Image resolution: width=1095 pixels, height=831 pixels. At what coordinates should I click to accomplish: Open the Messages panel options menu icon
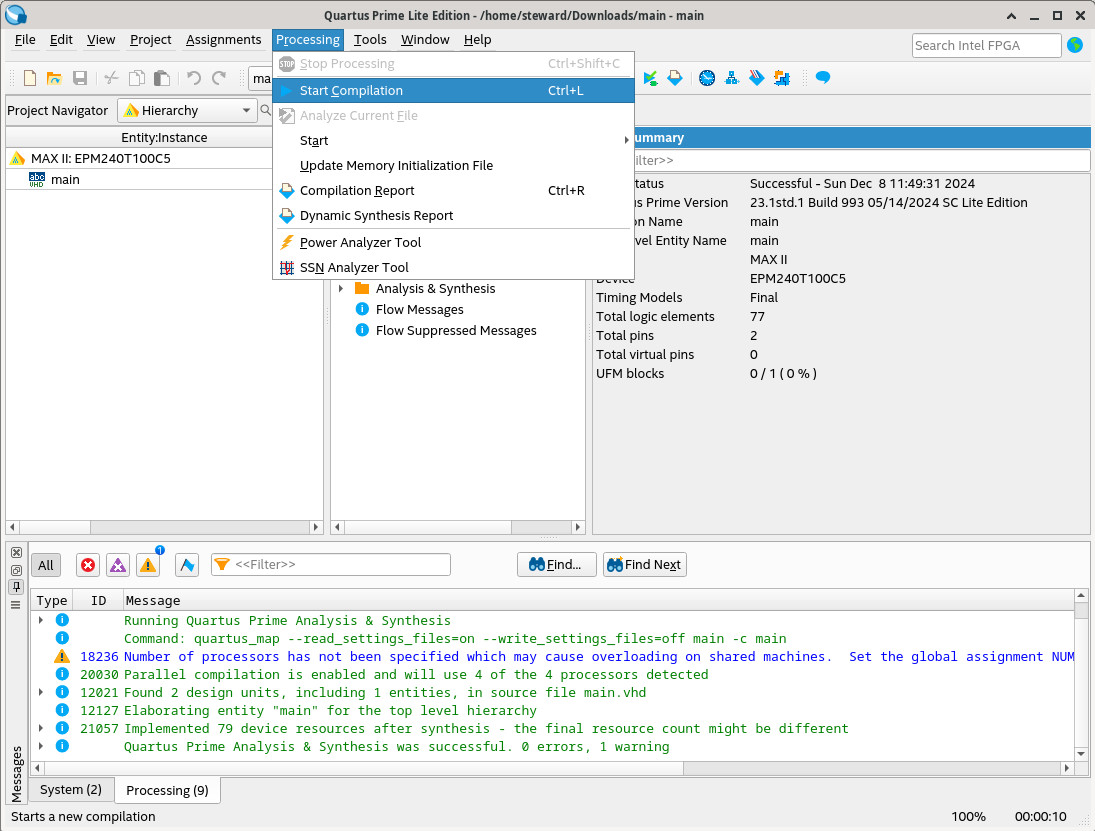[16, 605]
